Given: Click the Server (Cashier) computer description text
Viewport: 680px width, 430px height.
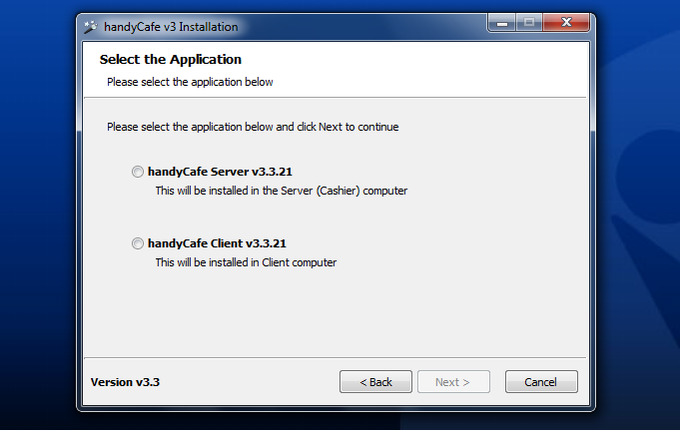Looking at the screenshot, I should [281, 190].
